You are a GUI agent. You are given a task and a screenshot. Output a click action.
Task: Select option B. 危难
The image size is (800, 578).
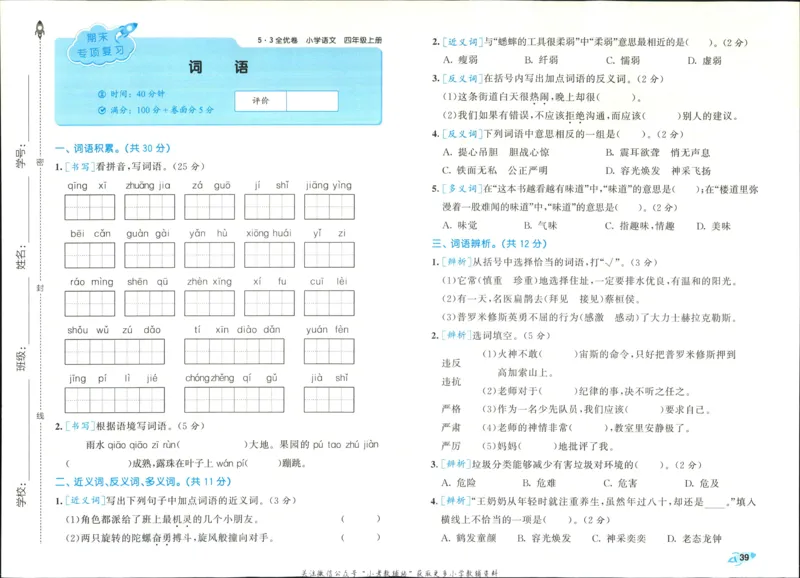click(539, 483)
